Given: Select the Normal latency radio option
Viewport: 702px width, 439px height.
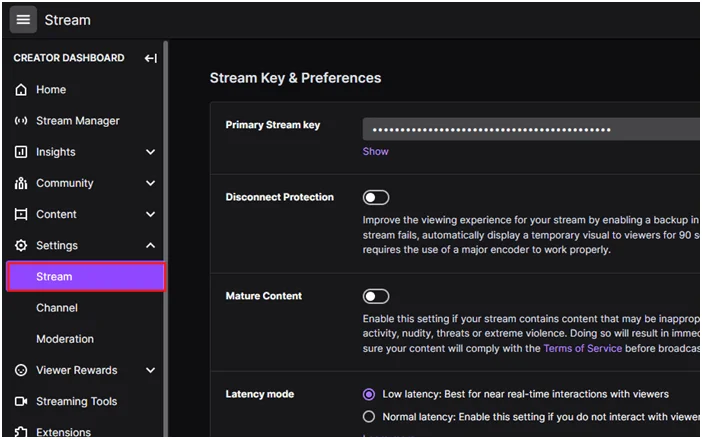Looking at the screenshot, I should [368, 417].
